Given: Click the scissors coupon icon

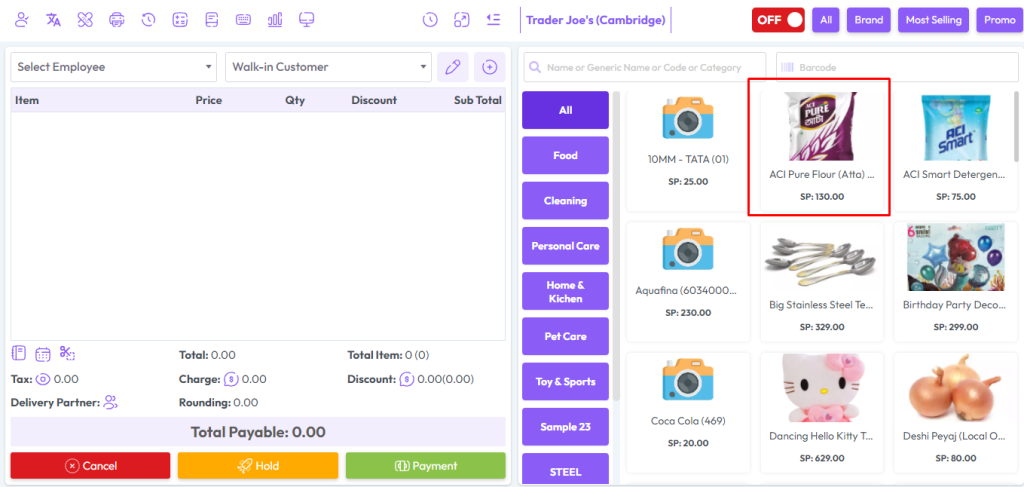Looking at the screenshot, I should tap(67, 354).
